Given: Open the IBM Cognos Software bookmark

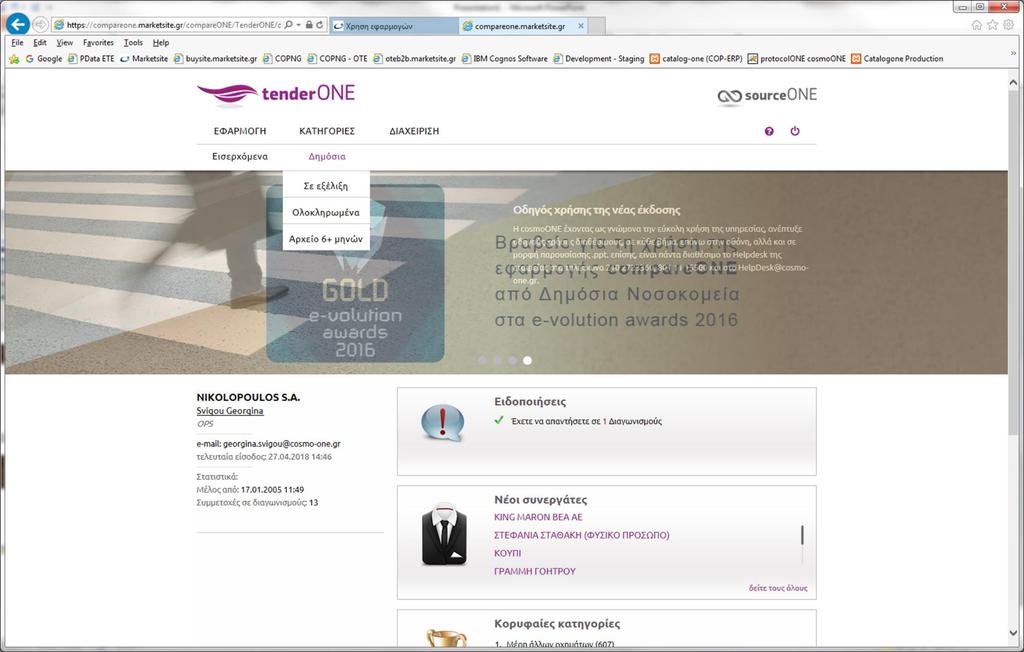Looking at the screenshot, I should [x=505, y=59].
